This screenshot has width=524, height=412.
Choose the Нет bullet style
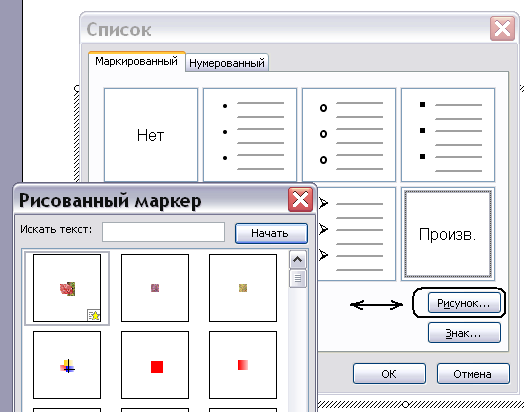pos(151,135)
